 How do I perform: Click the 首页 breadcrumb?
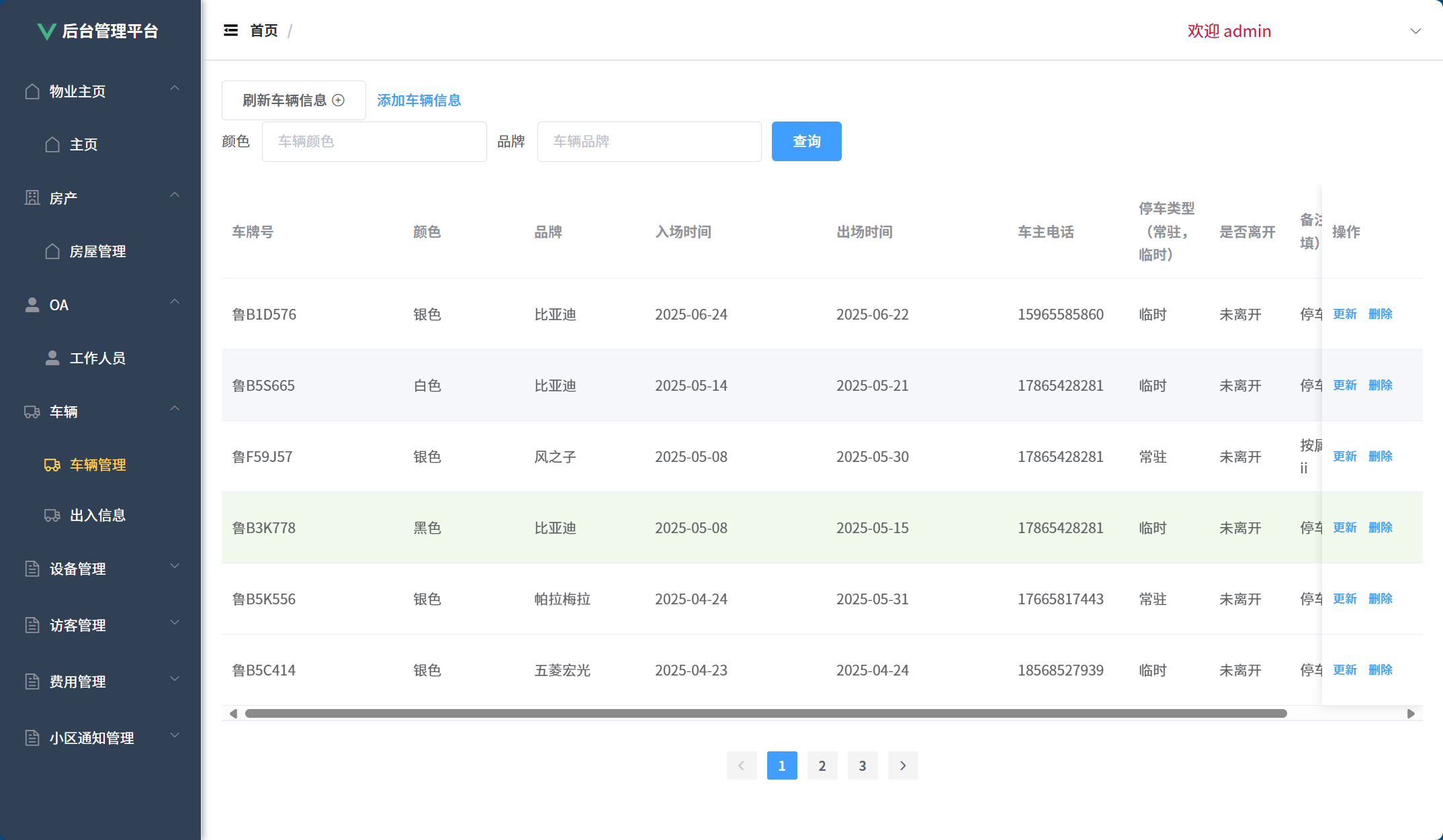(264, 31)
